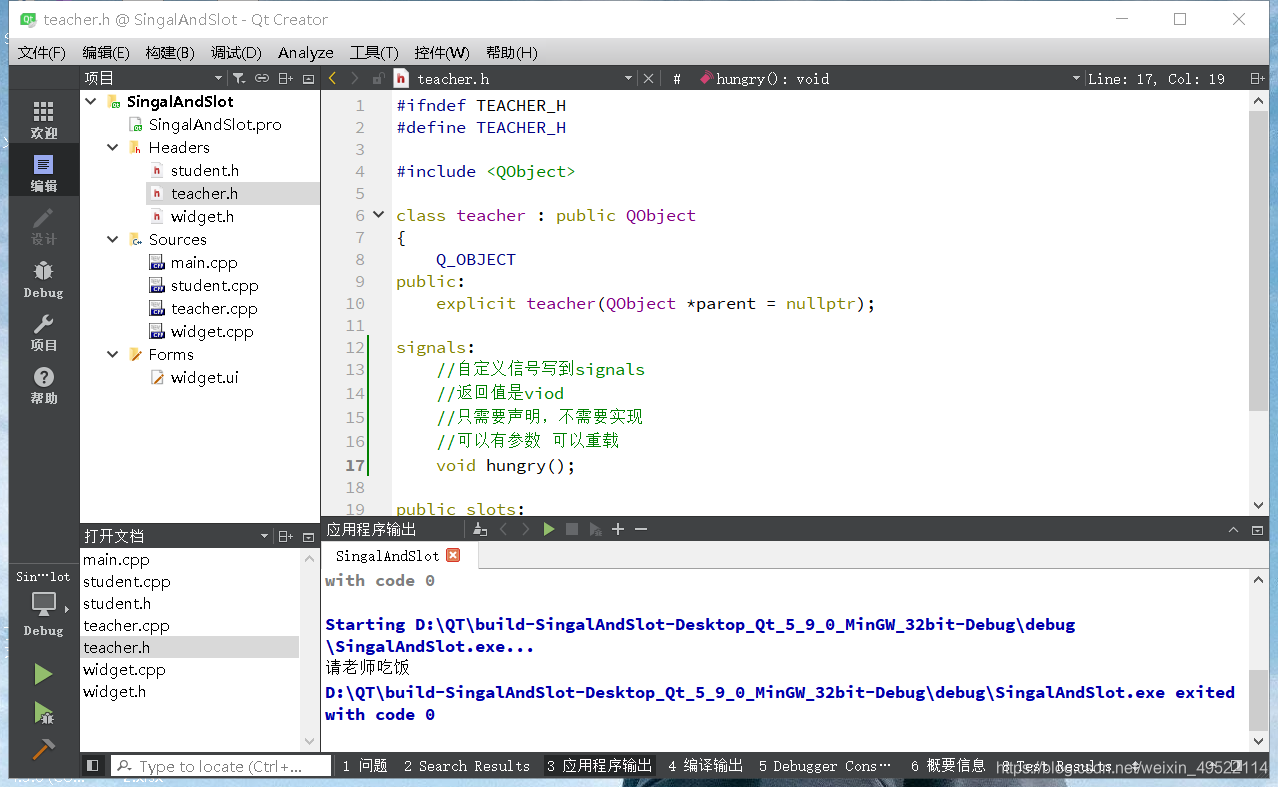Screen dimensions: 1278x787
Task: Switch to Debug mode in the sidebar
Action: (x=43, y=279)
